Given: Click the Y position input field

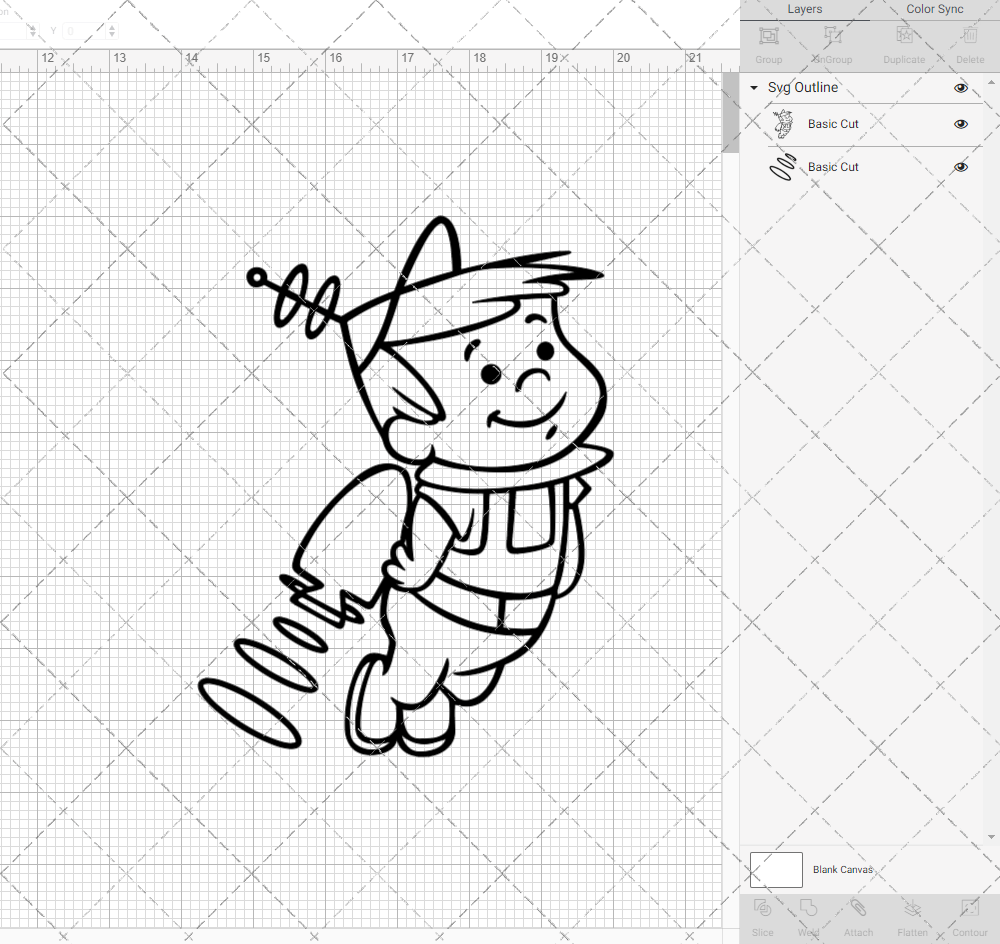Looking at the screenshot, I should (x=84, y=31).
